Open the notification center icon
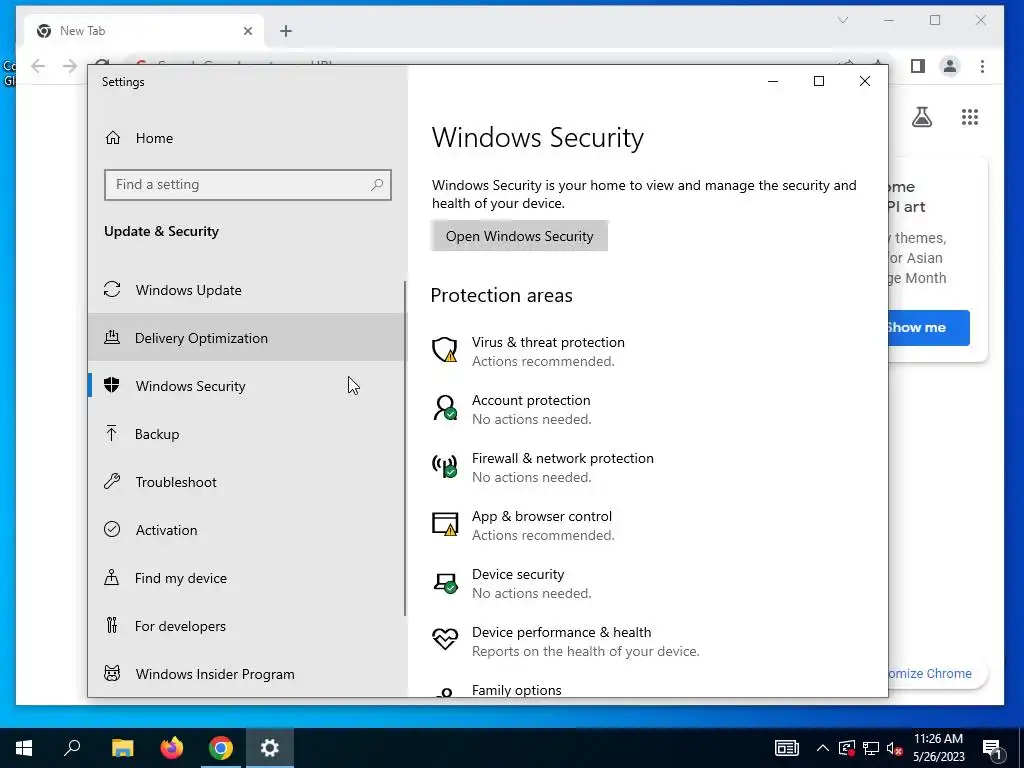This screenshot has width=1024, height=768. pyautogui.click(x=992, y=749)
